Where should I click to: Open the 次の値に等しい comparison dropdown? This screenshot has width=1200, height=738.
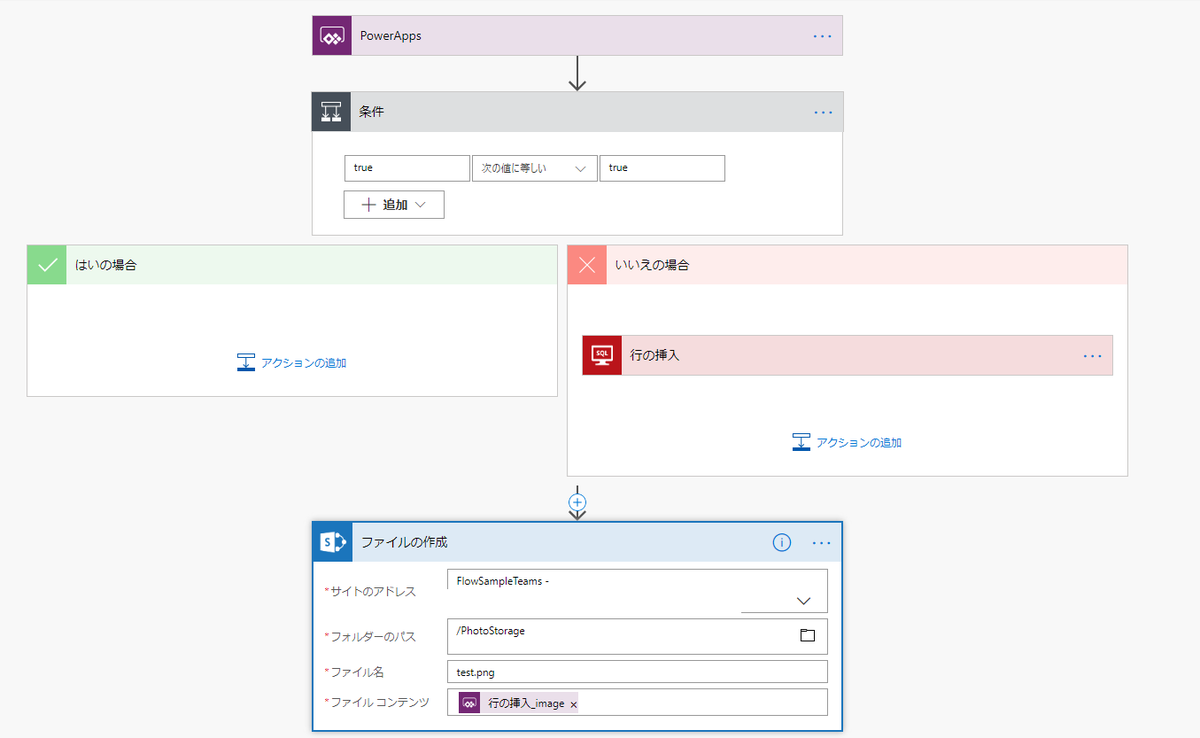point(534,168)
